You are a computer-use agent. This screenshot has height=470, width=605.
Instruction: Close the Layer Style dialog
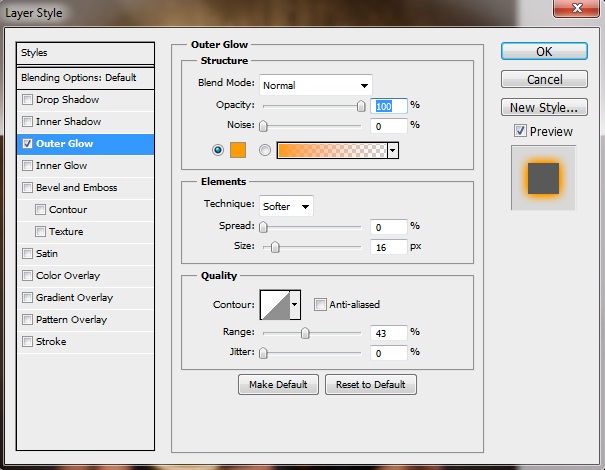576,8
